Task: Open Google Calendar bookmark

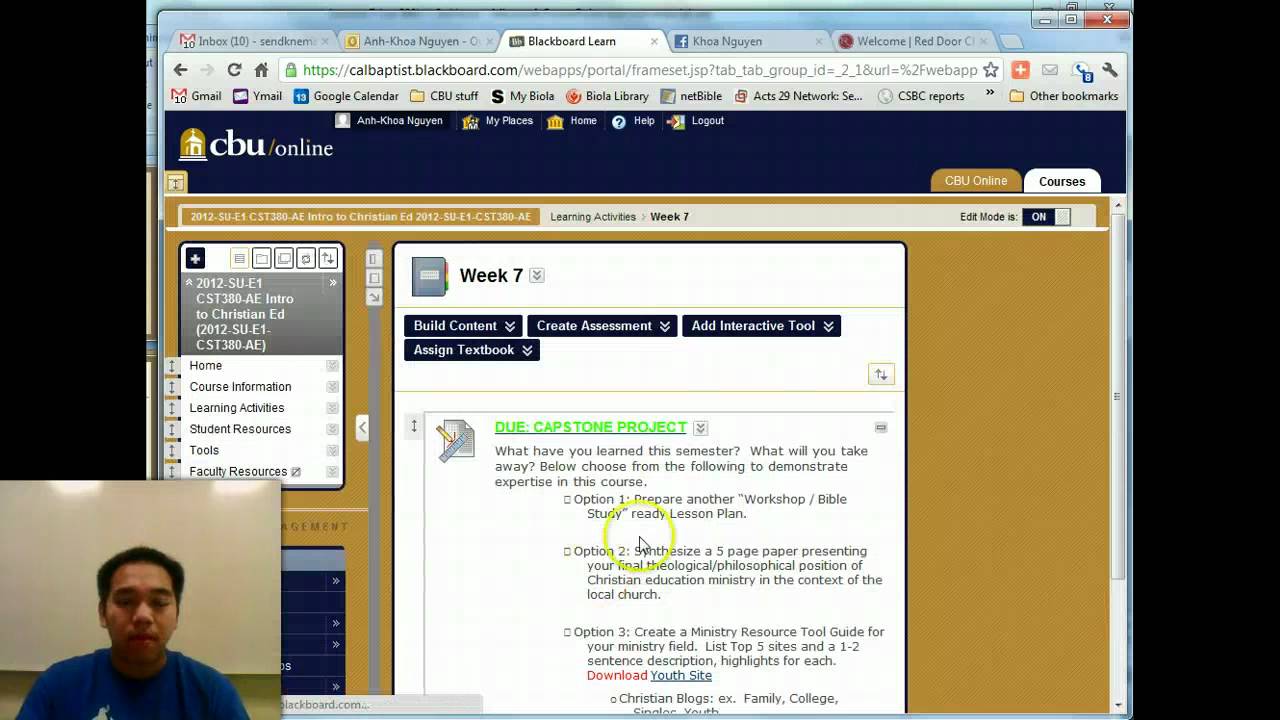Action: 346,96
